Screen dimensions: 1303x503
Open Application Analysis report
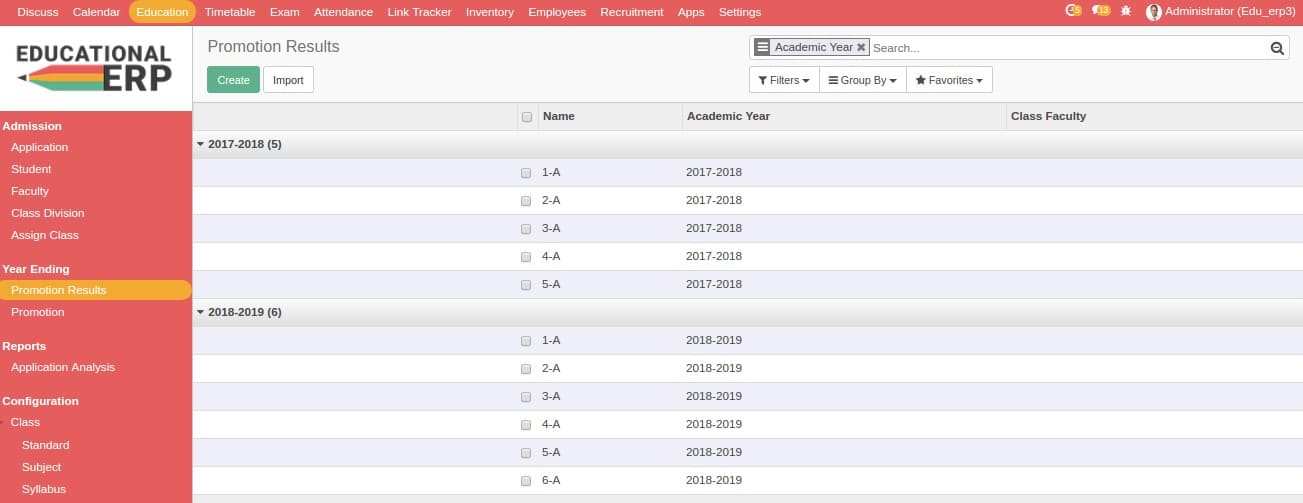(63, 367)
